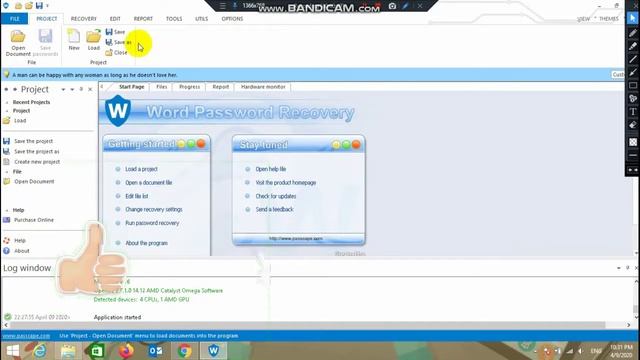Click the Open Document ribbon icon
This screenshot has height=360, width=640.
18,42
